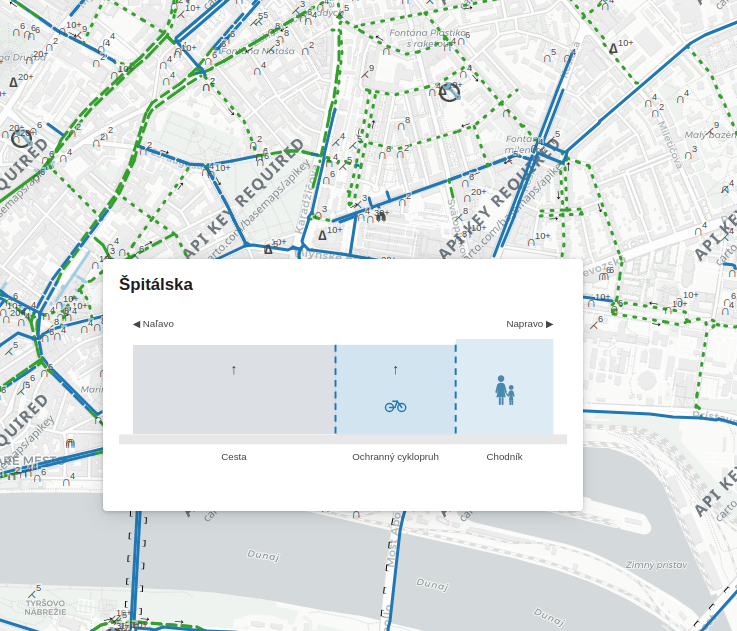Click the Ochranný cyklopruh label
Screen dimensions: 737x631
pyautogui.click(x=395, y=457)
